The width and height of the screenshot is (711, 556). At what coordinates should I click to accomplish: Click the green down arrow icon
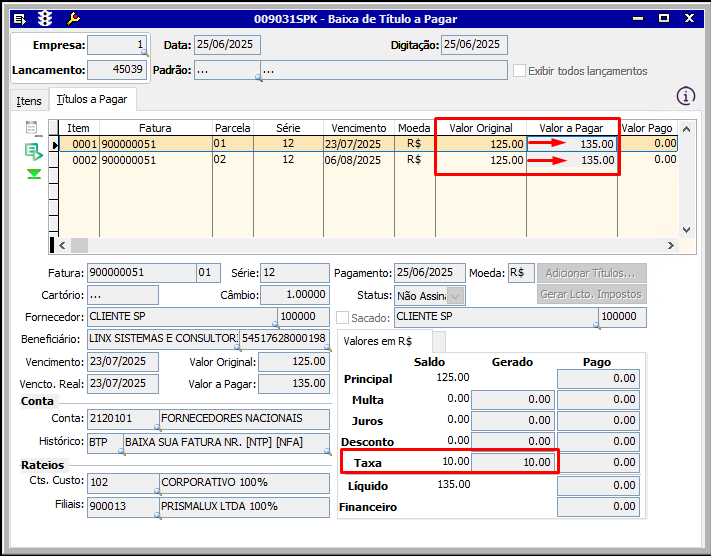click(x=33, y=174)
